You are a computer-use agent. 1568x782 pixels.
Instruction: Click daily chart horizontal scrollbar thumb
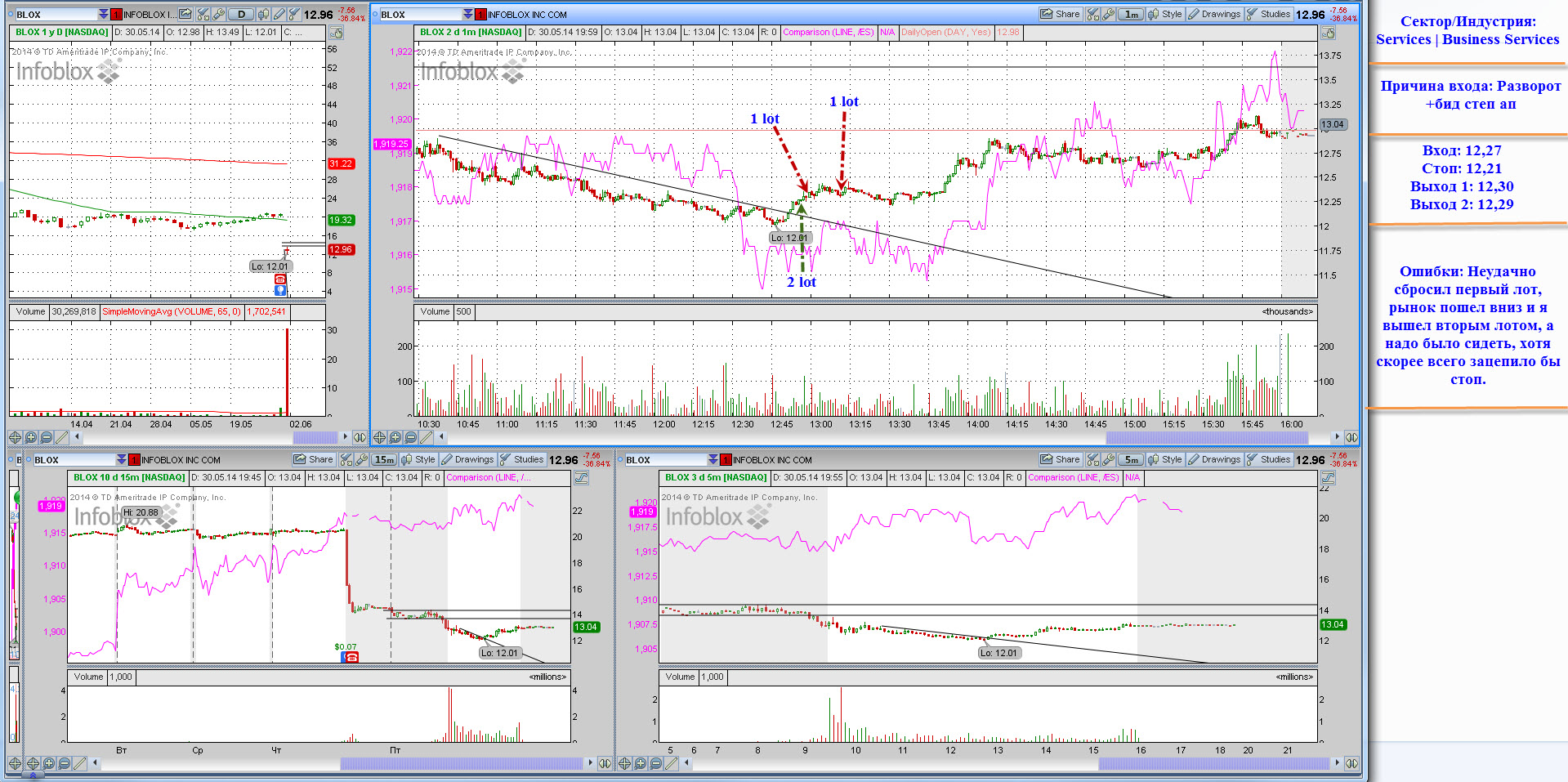pyautogui.click(x=315, y=437)
